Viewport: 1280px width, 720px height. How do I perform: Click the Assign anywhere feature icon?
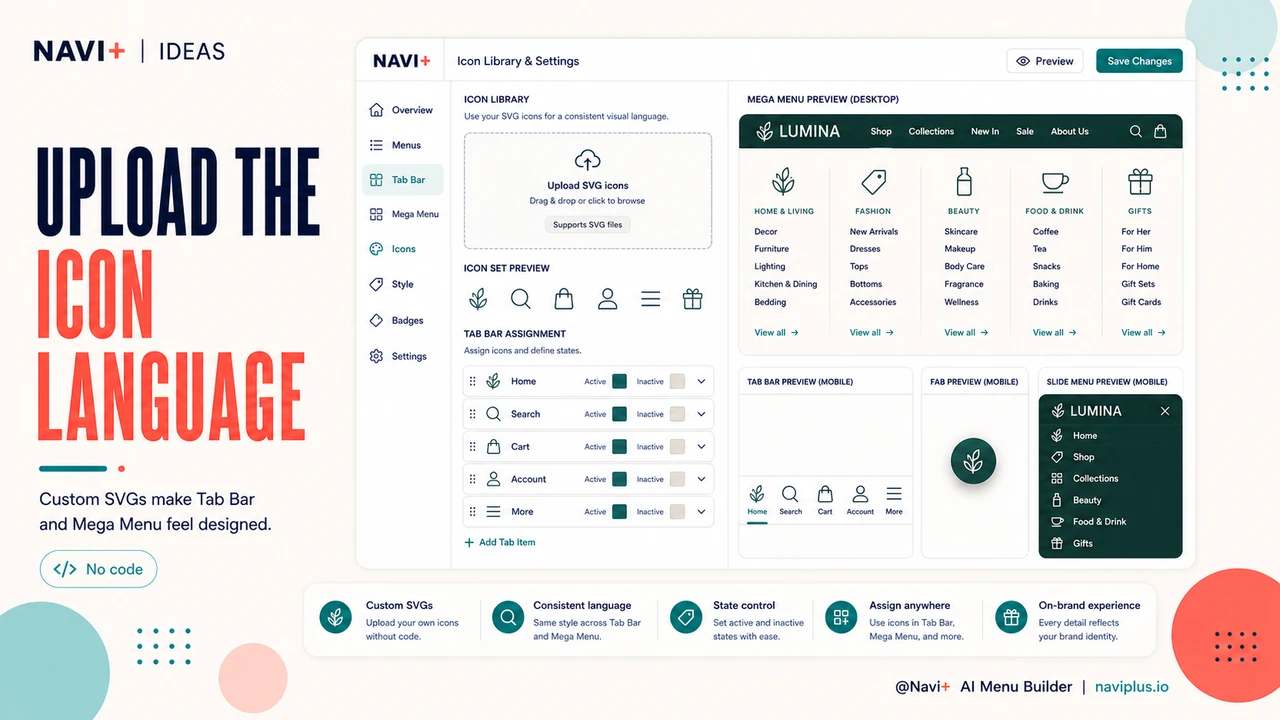coord(841,618)
